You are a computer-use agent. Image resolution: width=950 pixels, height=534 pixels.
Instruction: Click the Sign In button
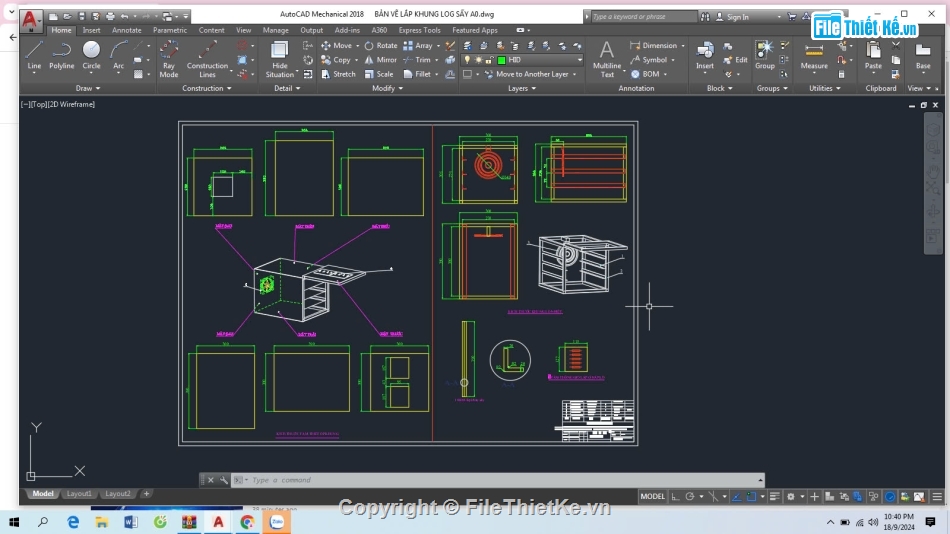point(732,17)
